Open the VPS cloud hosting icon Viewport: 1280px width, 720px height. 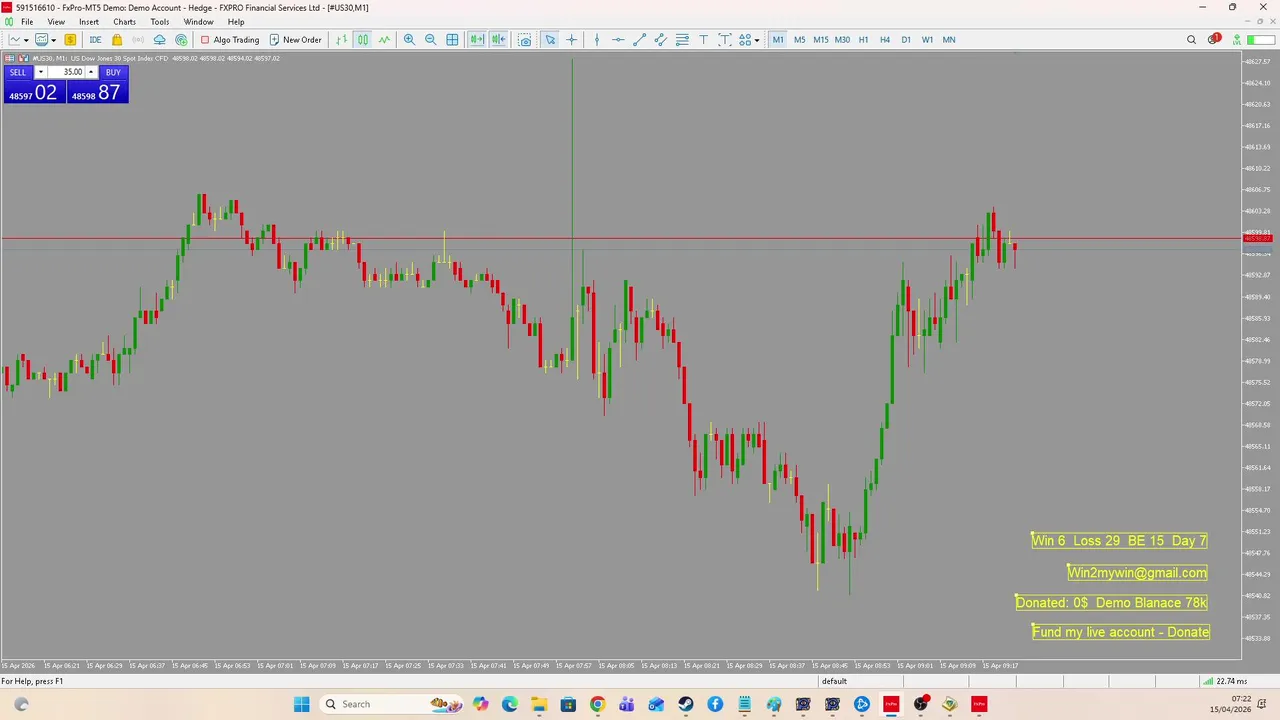(159, 40)
